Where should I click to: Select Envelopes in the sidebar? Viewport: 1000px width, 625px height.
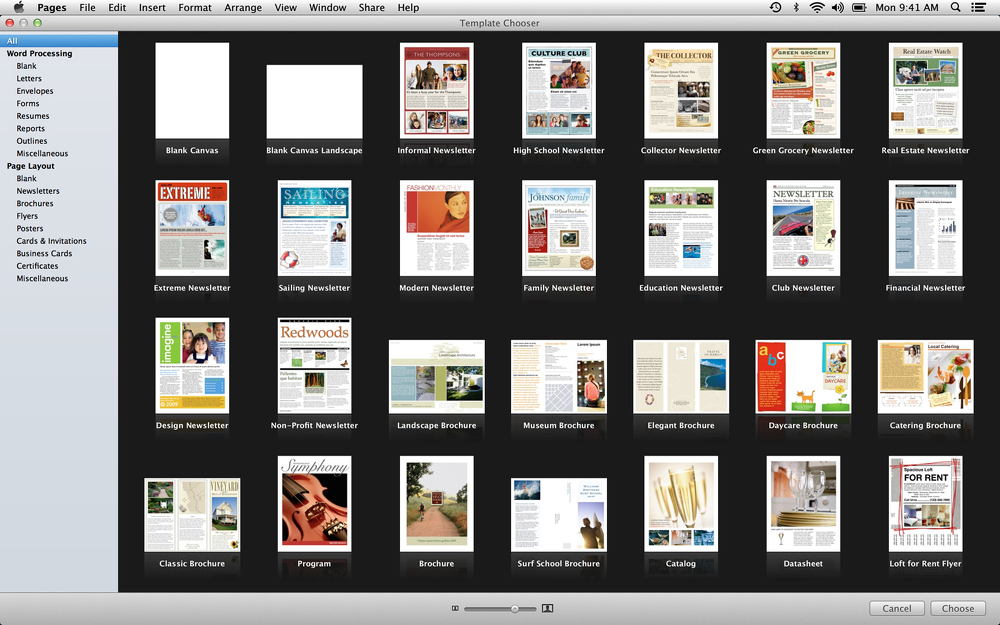(x=34, y=91)
